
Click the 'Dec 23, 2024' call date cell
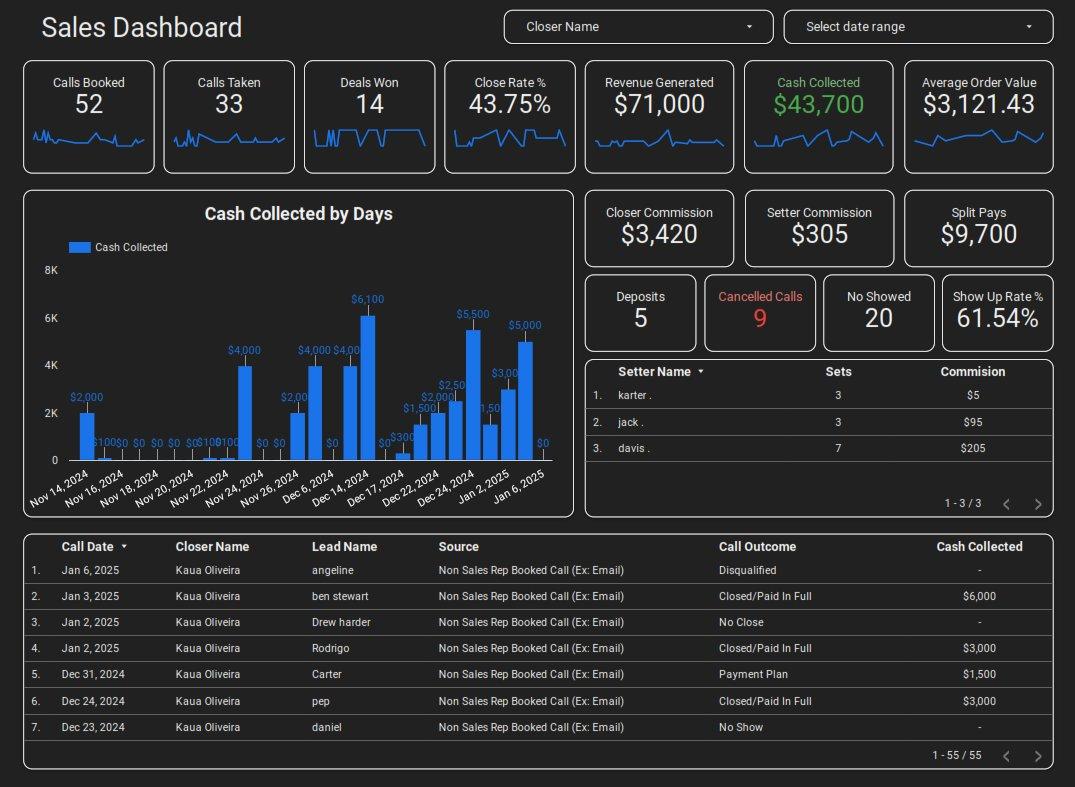pos(93,727)
